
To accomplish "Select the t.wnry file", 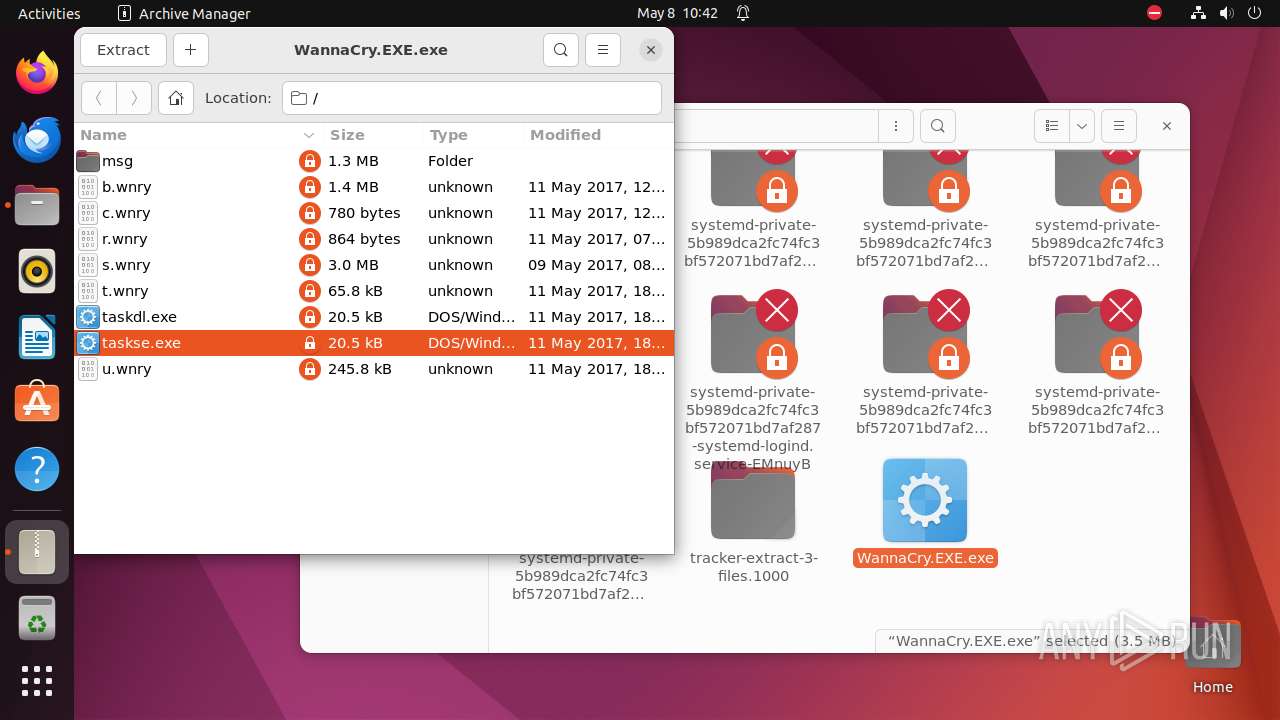I will [374, 291].
